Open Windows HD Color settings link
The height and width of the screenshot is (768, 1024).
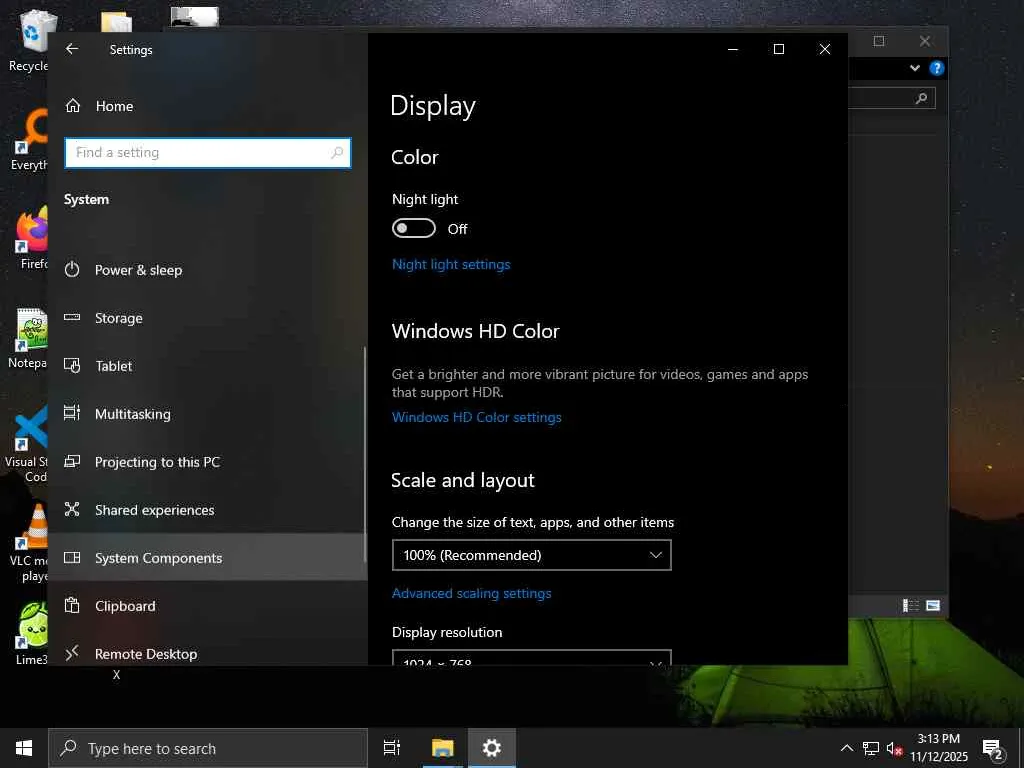(476, 417)
